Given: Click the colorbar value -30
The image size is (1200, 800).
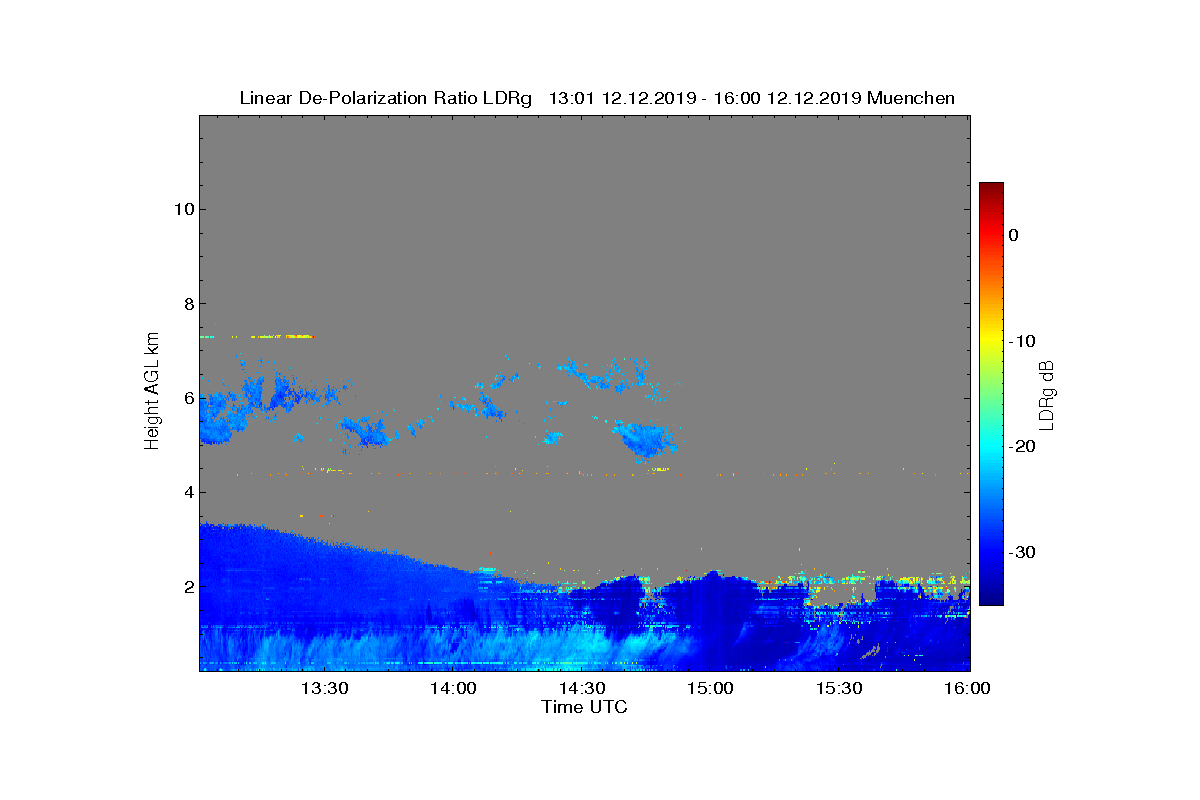Looking at the screenshot, I should coord(1020,553).
